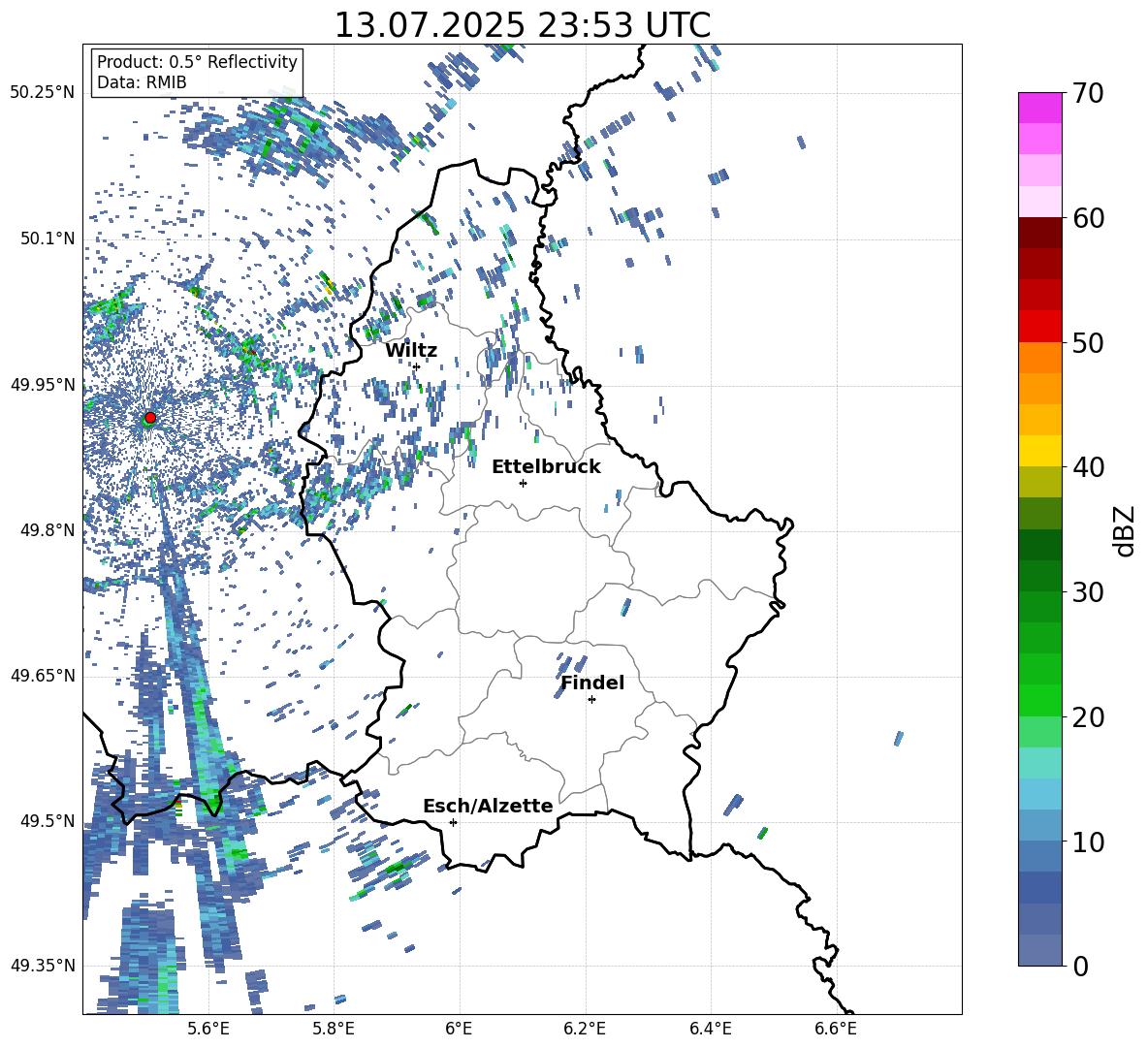Pick the light cyan colorbar band near 15
Viewport: 1148px width, 1048px height.
(1039, 763)
